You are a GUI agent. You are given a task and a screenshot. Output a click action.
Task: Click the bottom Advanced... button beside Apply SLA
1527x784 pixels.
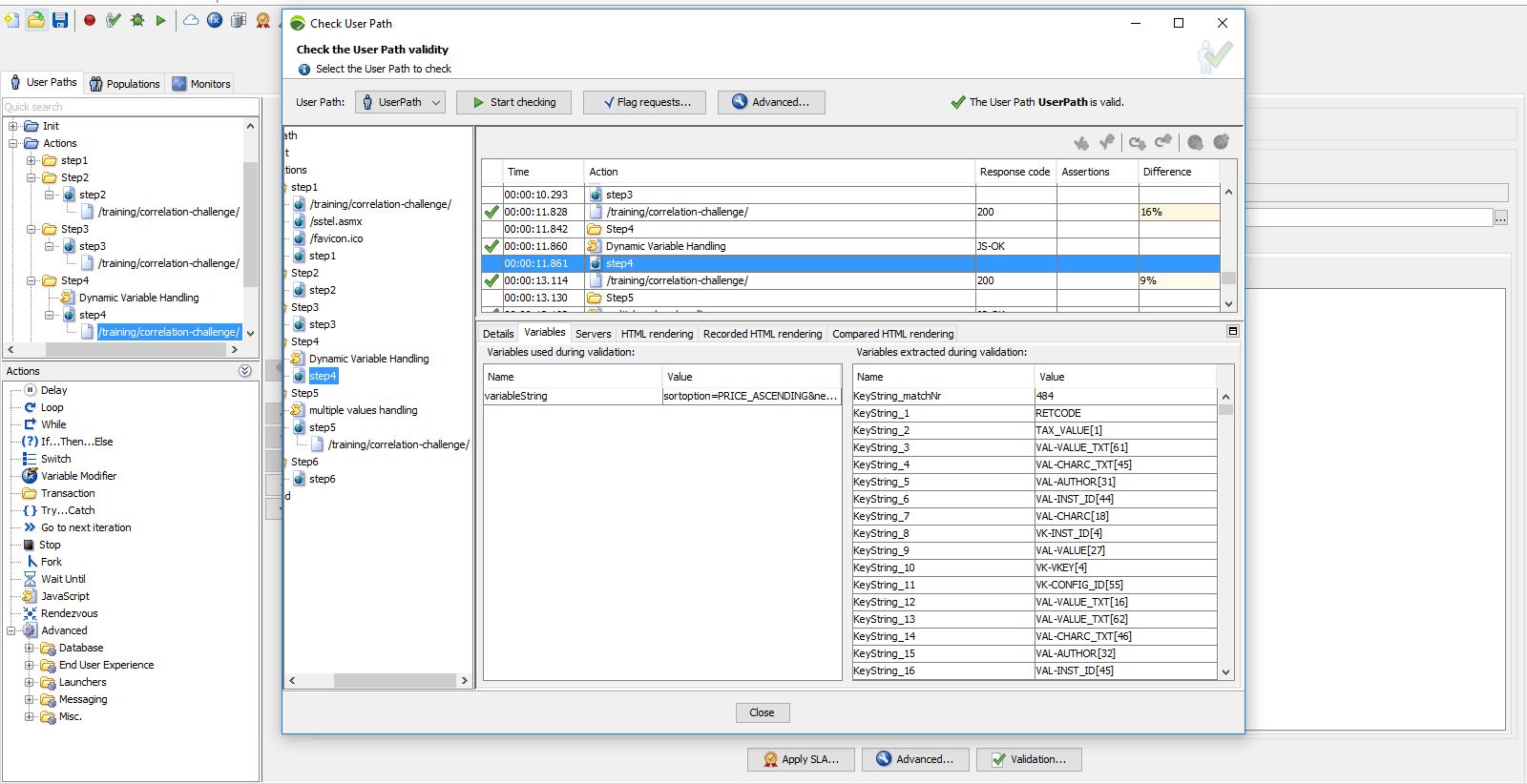pyautogui.click(x=915, y=759)
